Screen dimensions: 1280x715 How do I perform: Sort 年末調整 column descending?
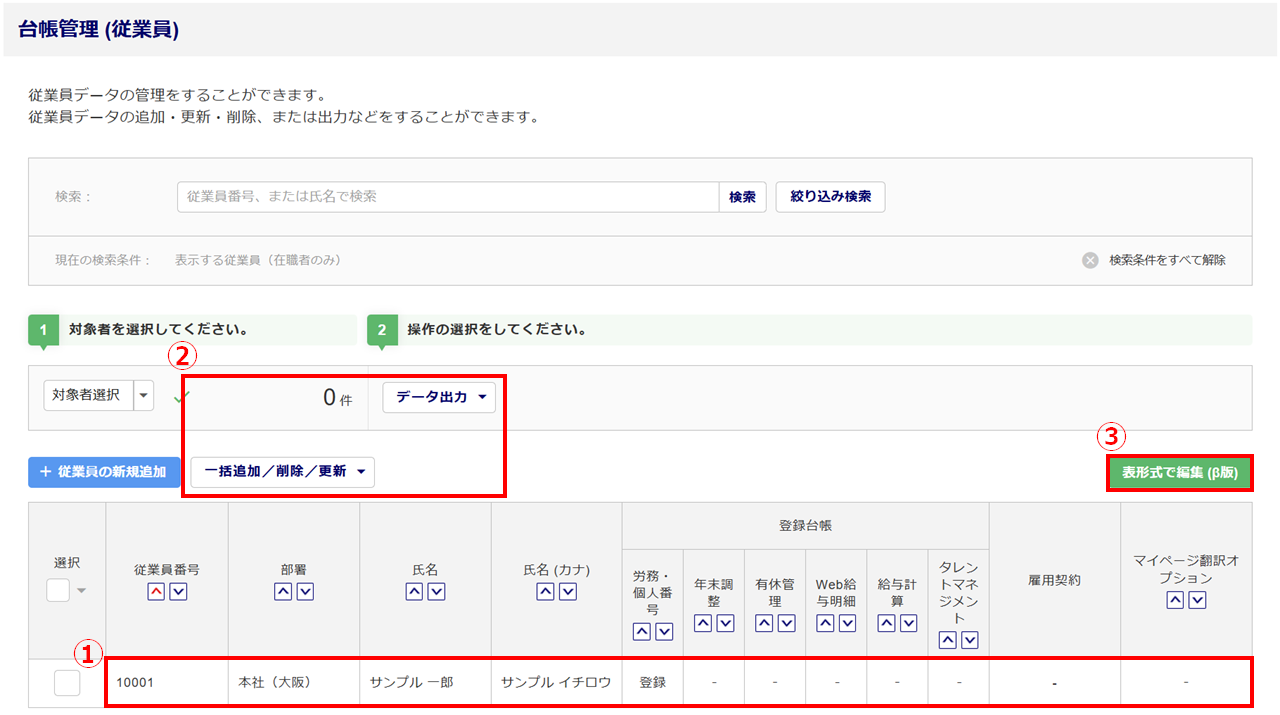(x=725, y=623)
